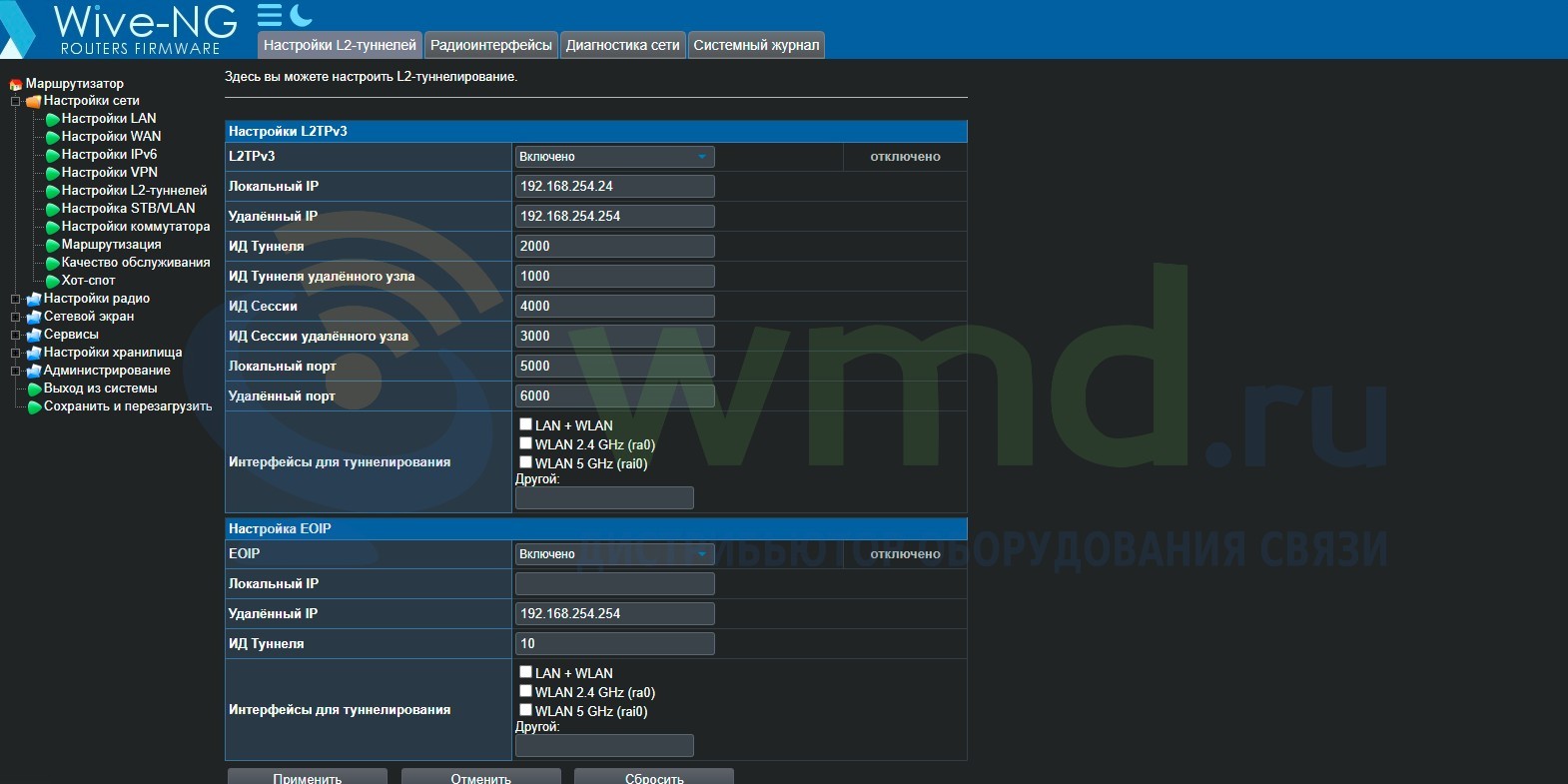Open the Системный журнал tab
Screen dimensions: 1568x784
(x=756, y=45)
